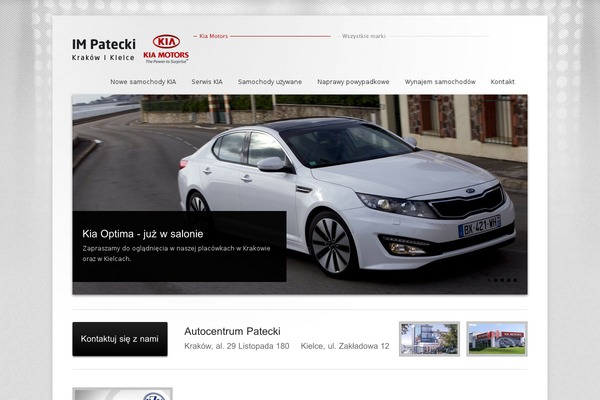
Task: Open Nowe samochody KIA menu
Action: (x=143, y=81)
